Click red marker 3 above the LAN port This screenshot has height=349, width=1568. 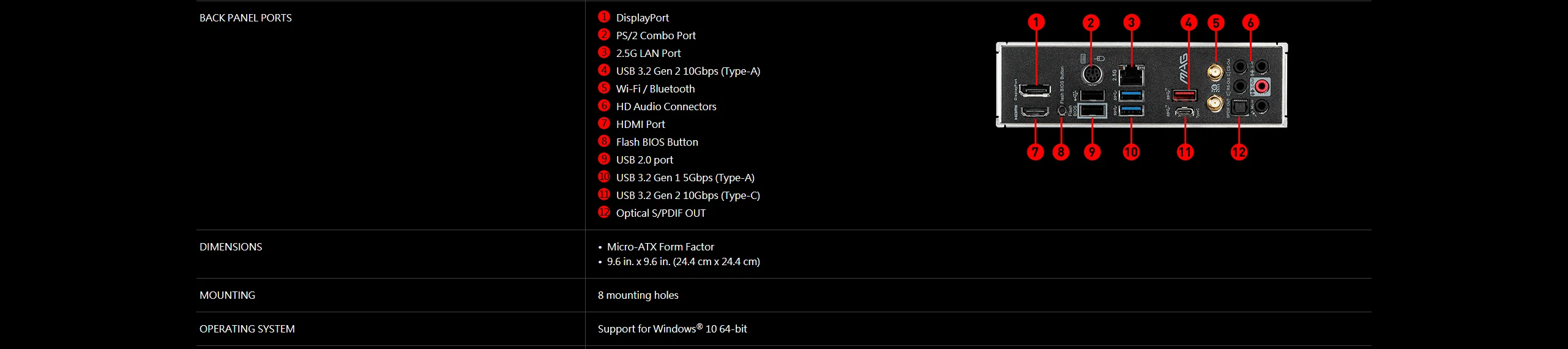(1131, 23)
